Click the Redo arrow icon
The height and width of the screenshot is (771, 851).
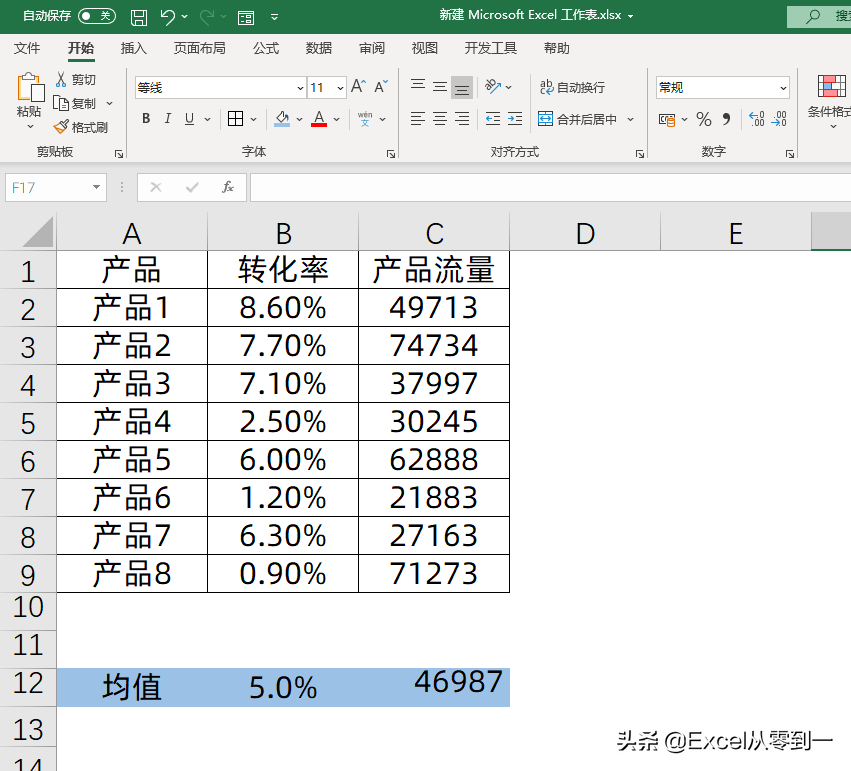207,17
